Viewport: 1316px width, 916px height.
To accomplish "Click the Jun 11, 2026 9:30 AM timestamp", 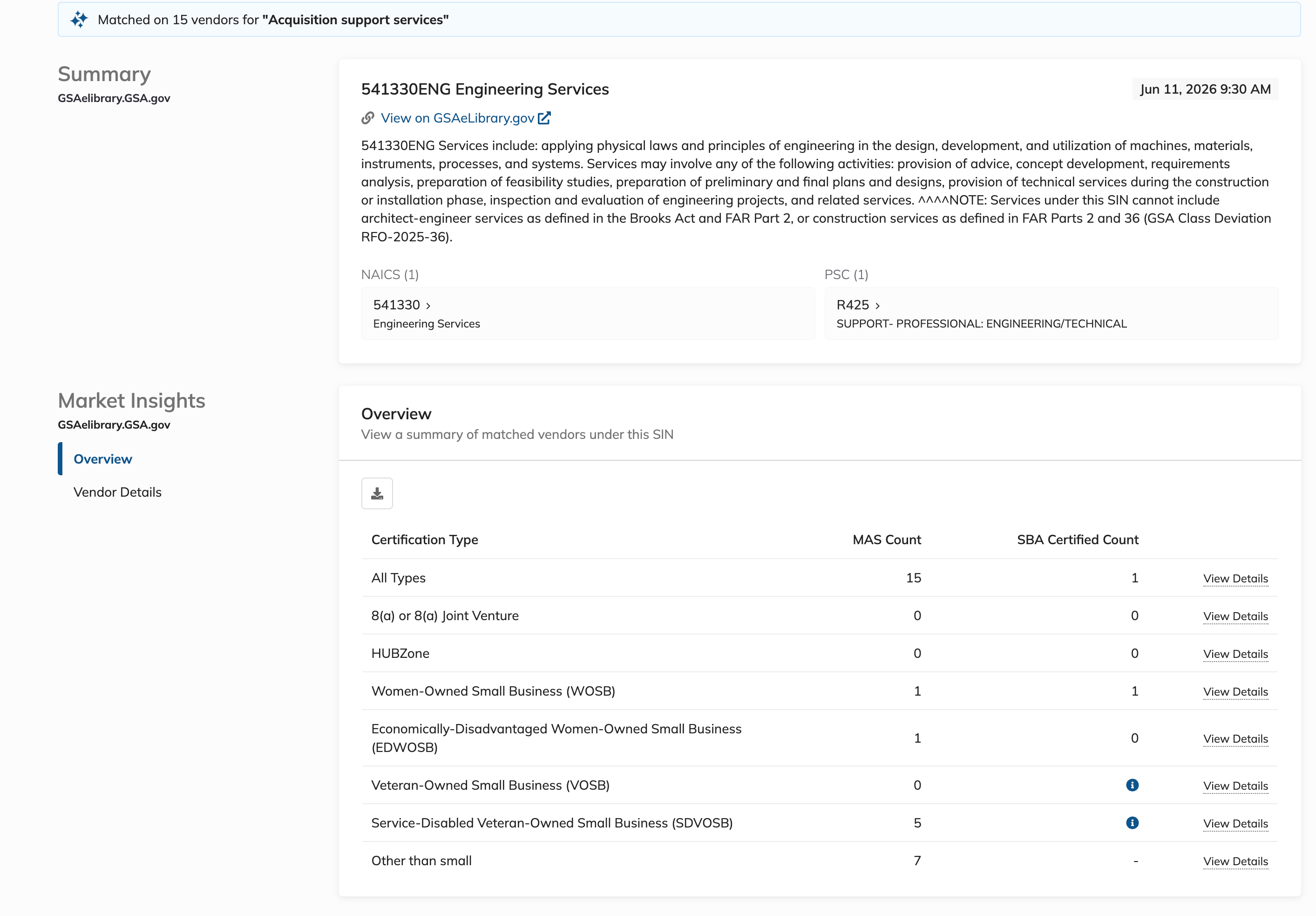I will [1205, 89].
